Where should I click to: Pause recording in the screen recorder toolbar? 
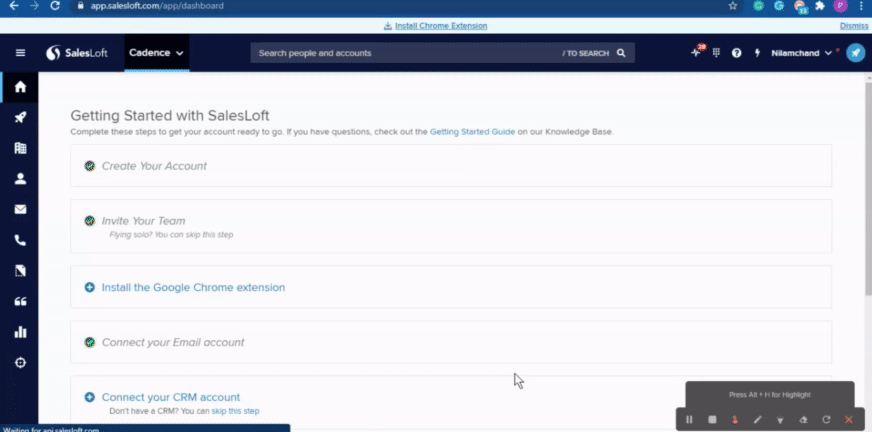pyautogui.click(x=689, y=420)
